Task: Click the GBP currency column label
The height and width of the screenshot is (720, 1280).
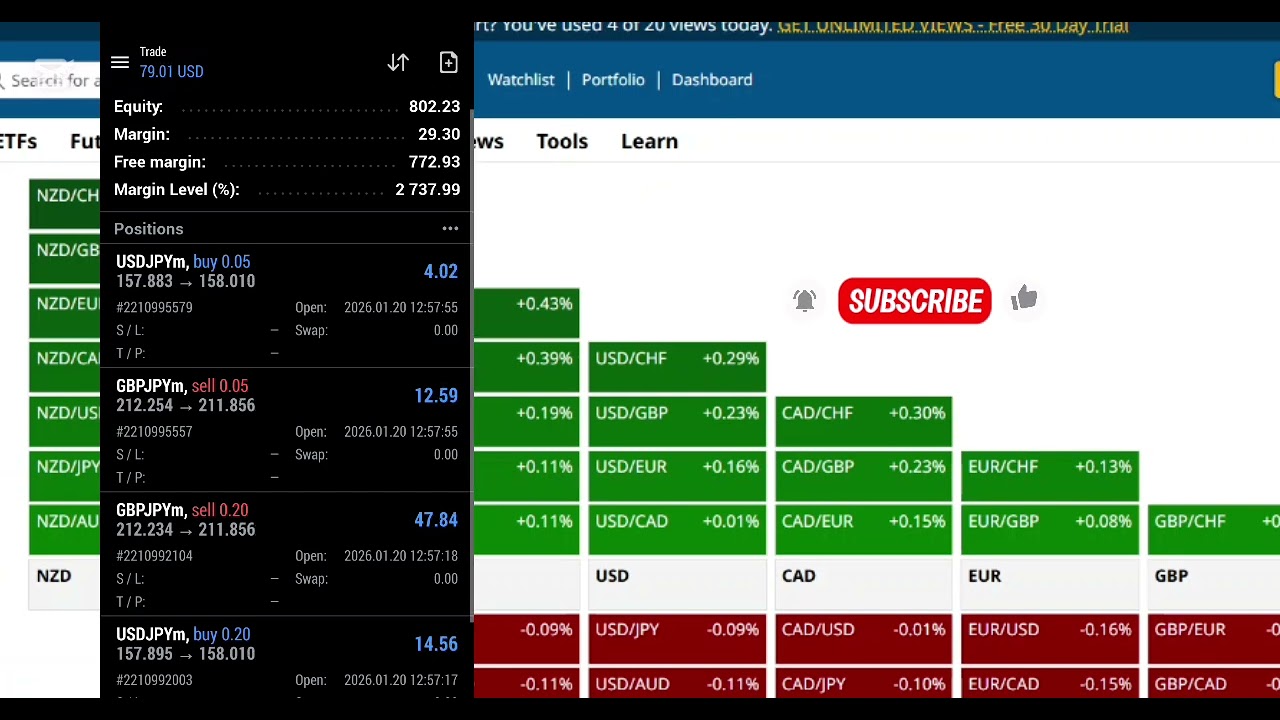Action: tap(1171, 576)
